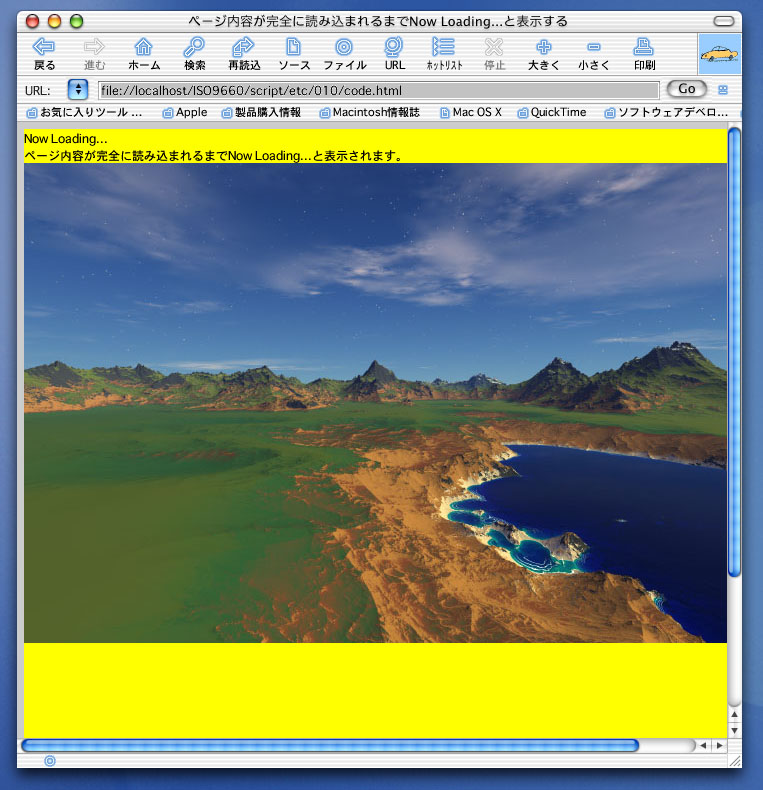Image resolution: width=763 pixels, height=790 pixels.
Task: Open Macintosh情報誌 bookmark
Action: coord(369,112)
